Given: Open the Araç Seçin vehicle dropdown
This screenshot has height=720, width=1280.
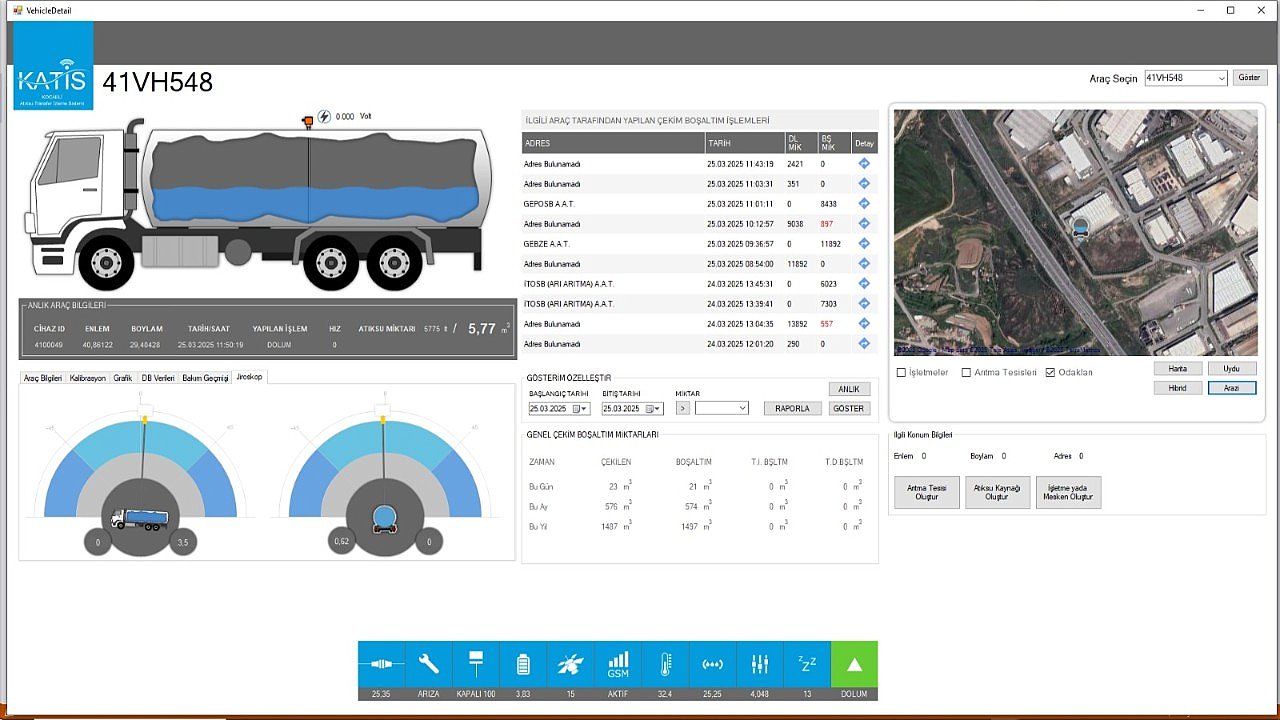Looking at the screenshot, I should [x=1185, y=78].
